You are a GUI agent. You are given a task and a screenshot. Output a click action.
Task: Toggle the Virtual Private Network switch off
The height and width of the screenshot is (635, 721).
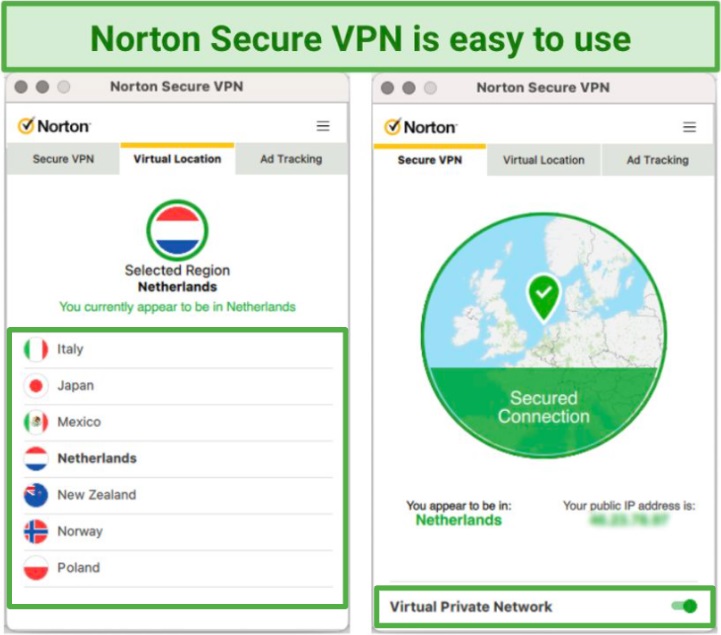click(x=684, y=606)
